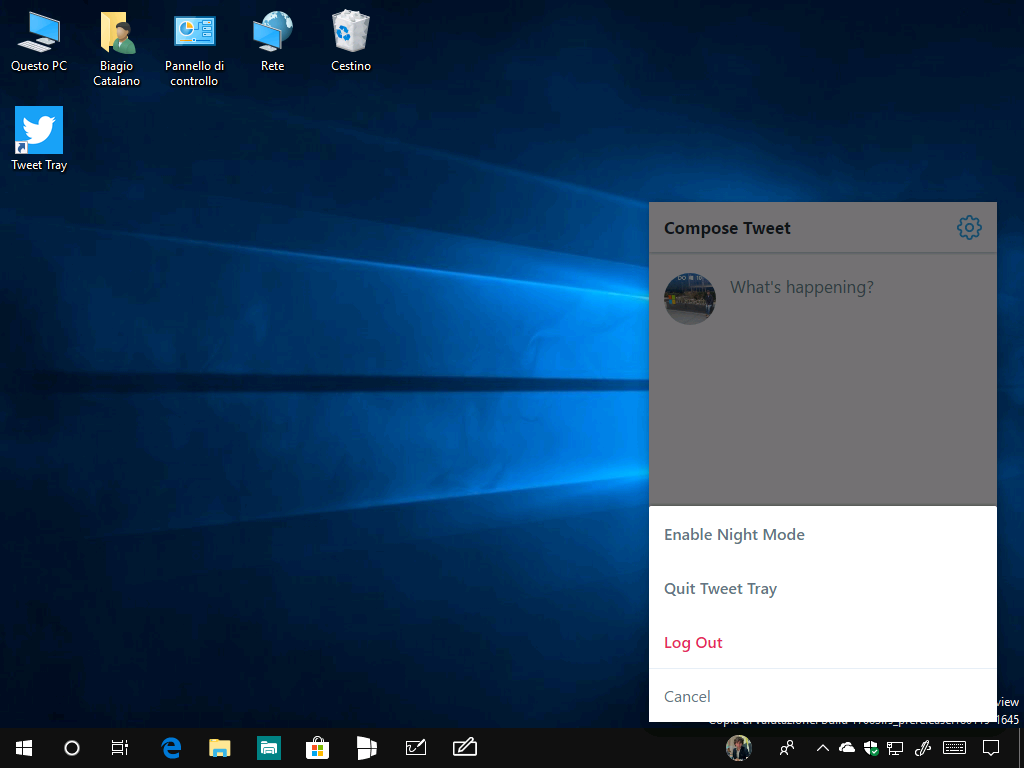This screenshot has height=768, width=1024.
Task: Click the What's happening? tweet field
Action: pyautogui.click(x=801, y=287)
